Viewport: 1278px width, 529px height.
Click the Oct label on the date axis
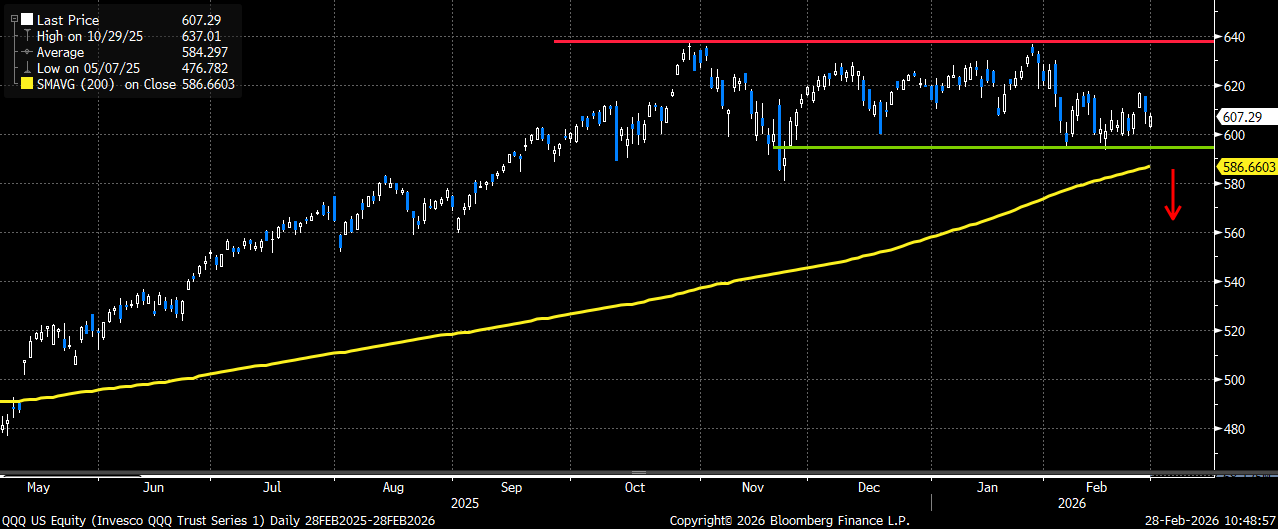634,488
